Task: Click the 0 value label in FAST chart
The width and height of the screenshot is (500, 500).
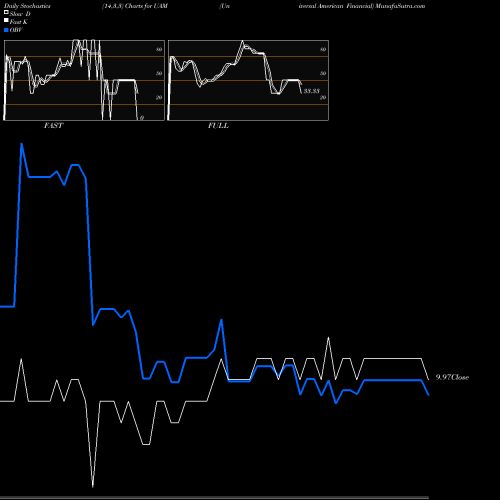Action: tap(142, 118)
